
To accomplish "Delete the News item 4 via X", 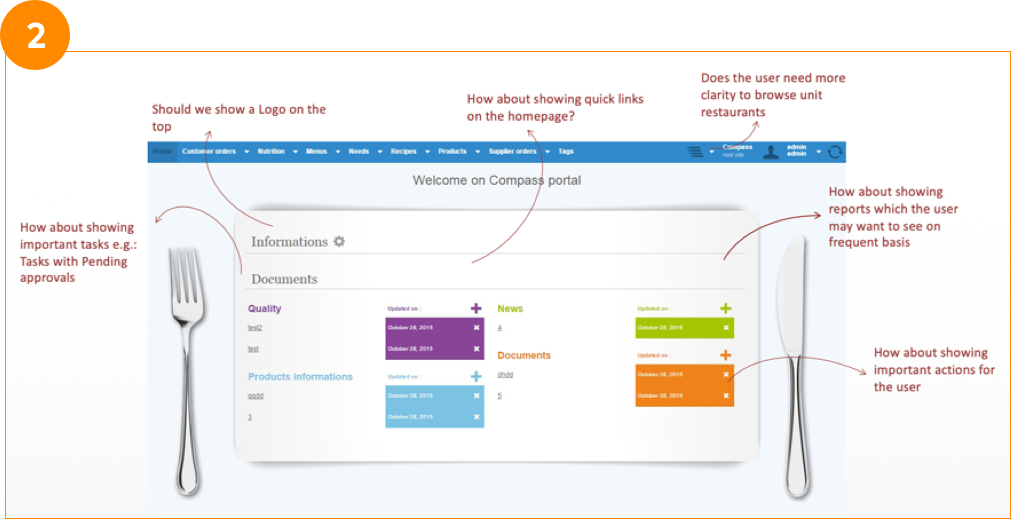I will (x=726, y=328).
